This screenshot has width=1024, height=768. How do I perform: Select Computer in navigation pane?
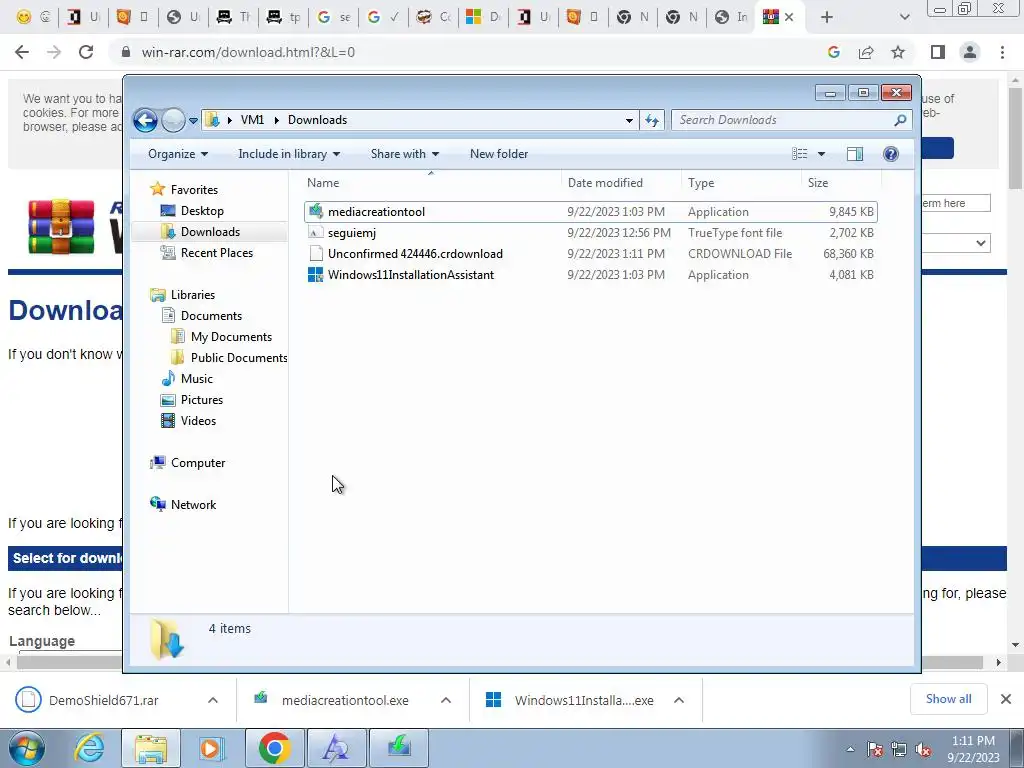(197, 462)
